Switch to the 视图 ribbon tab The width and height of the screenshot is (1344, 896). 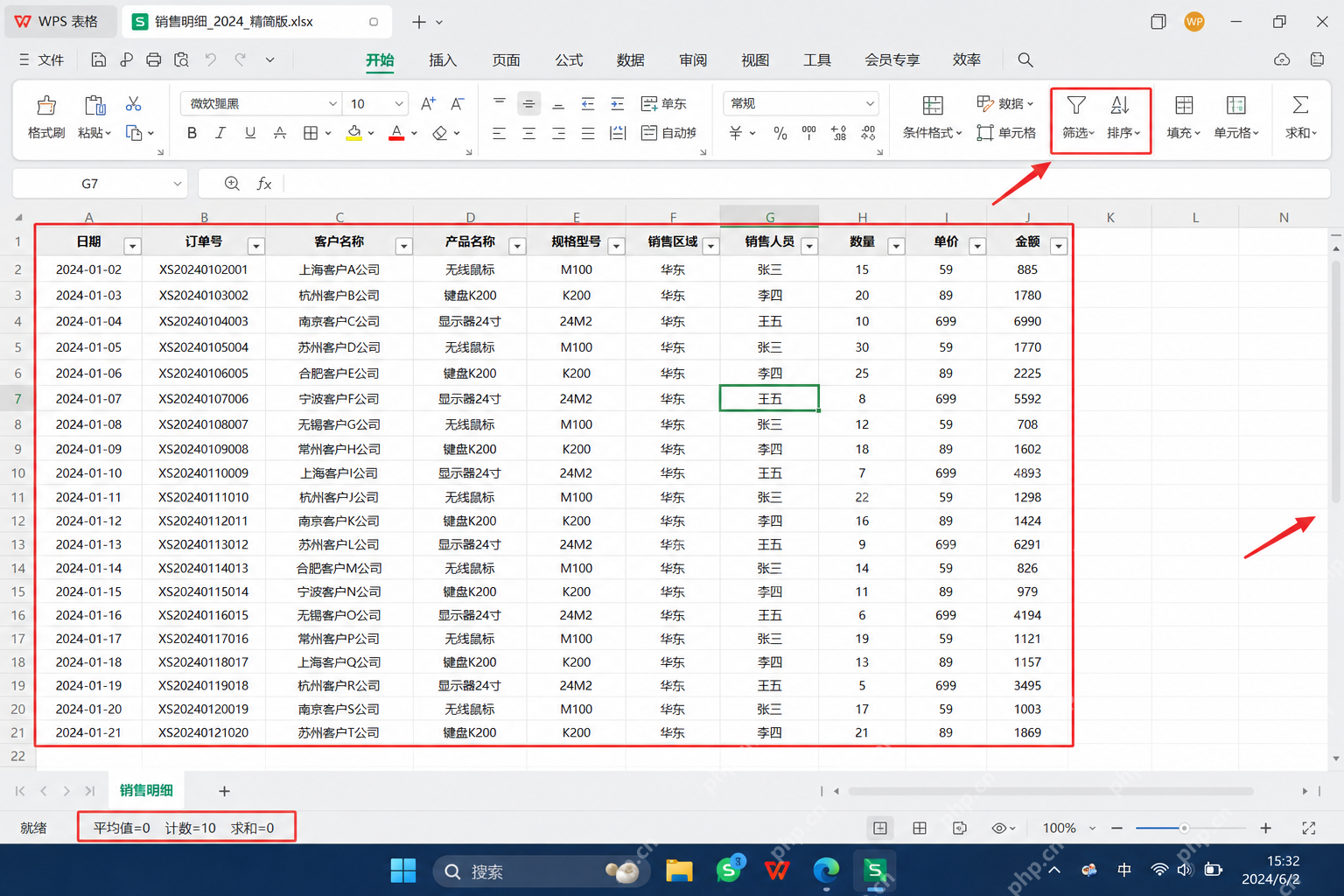click(x=755, y=59)
